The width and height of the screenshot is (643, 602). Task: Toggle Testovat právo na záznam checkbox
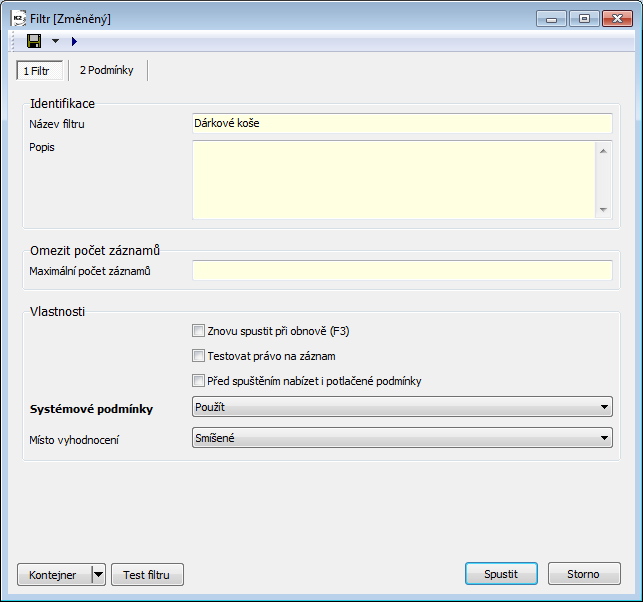198,355
